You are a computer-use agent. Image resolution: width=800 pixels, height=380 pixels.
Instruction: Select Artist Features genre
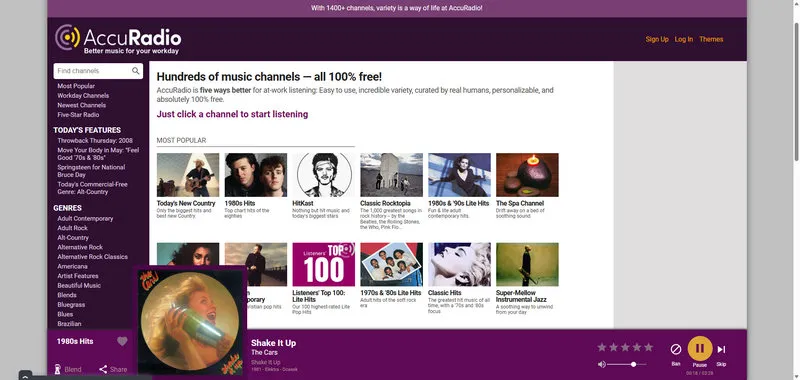click(78, 276)
